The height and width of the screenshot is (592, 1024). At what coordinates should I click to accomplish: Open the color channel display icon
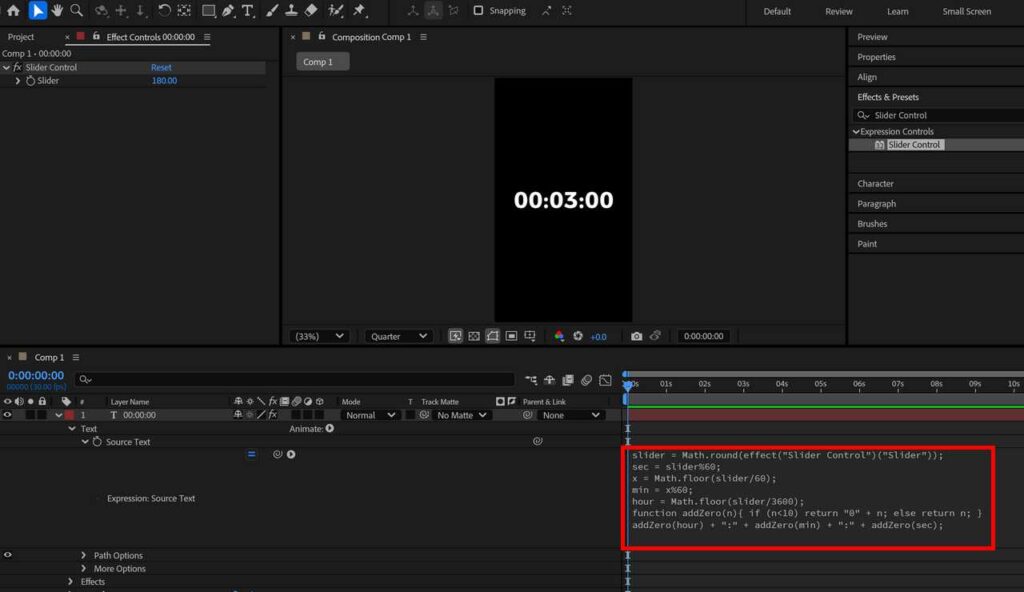point(559,336)
